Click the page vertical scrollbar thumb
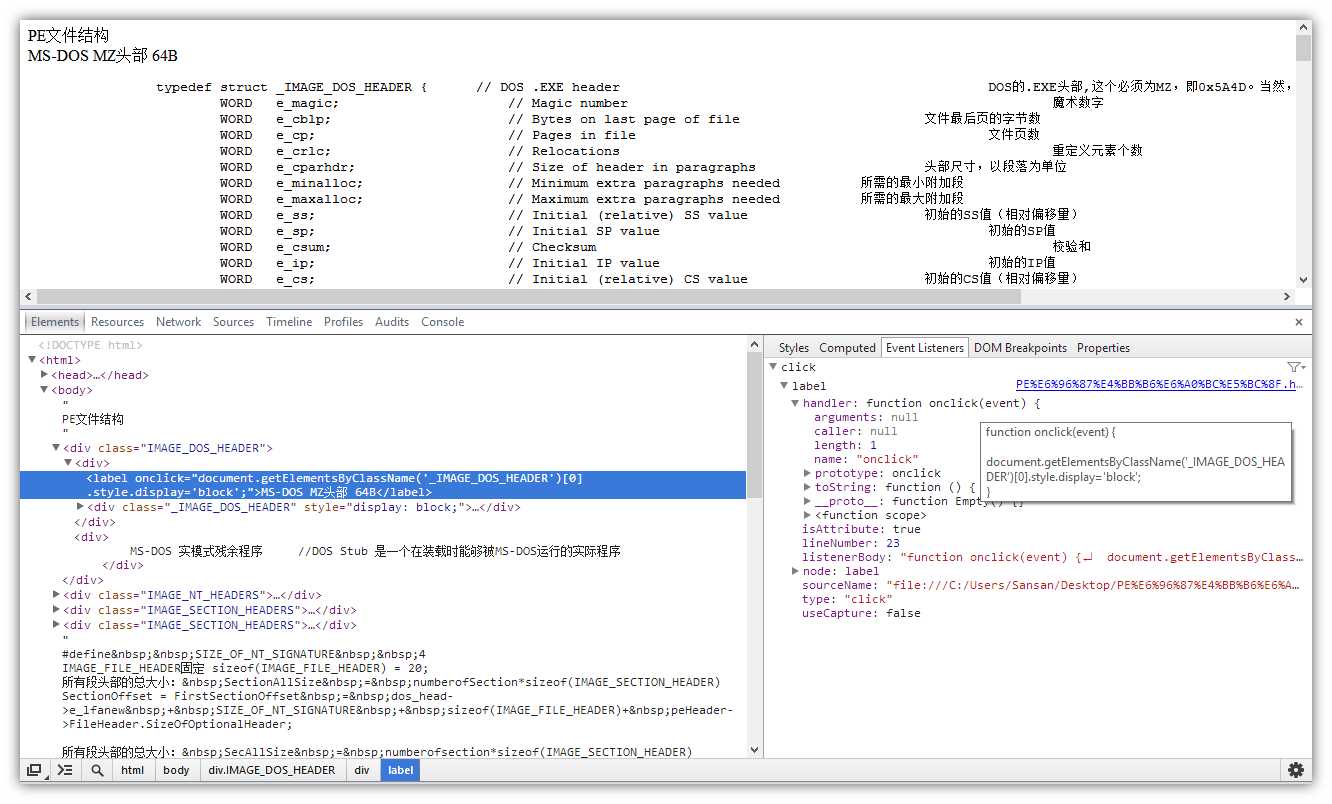 [x=1303, y=48]
